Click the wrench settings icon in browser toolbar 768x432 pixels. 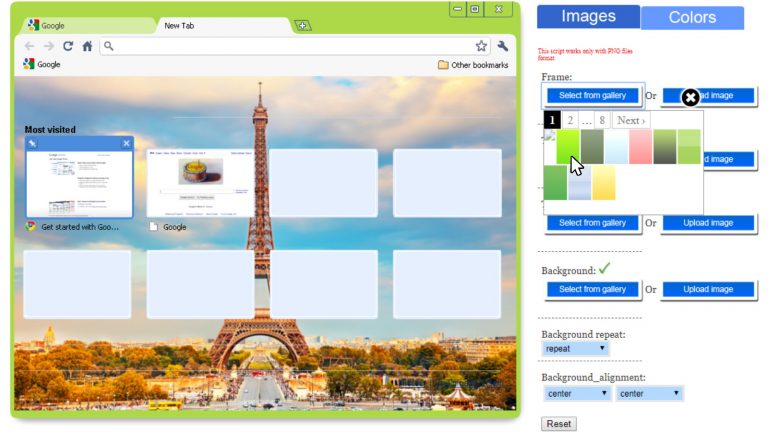[x=502, y=46]
